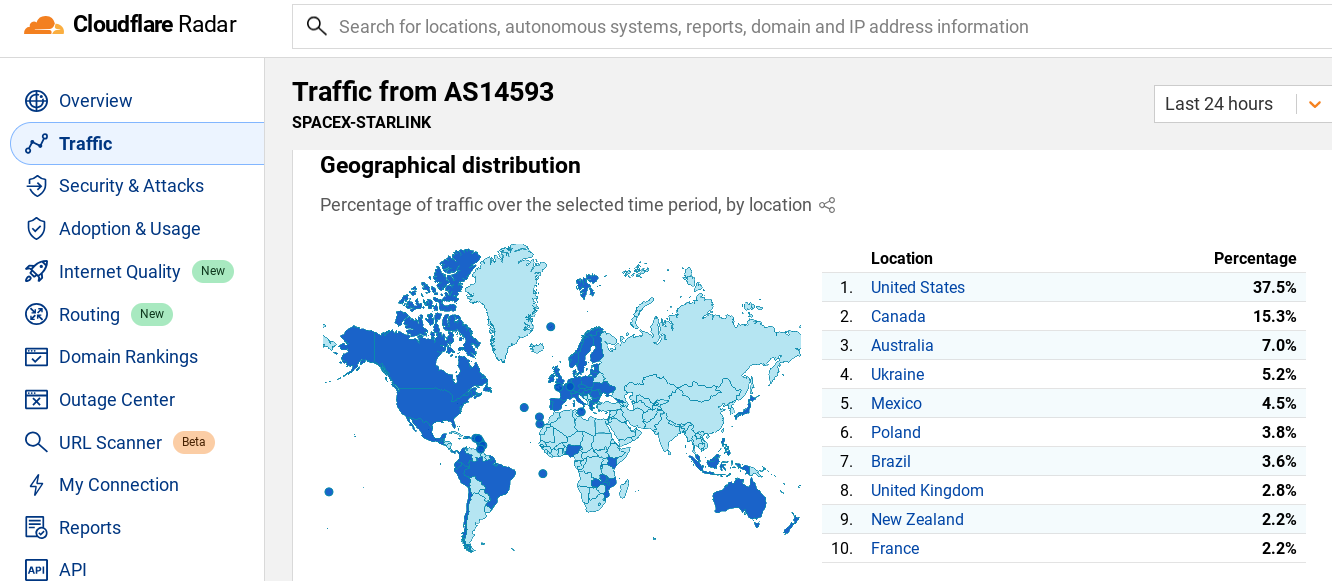Click the 15.3% value for Canada

(1275, 317)
